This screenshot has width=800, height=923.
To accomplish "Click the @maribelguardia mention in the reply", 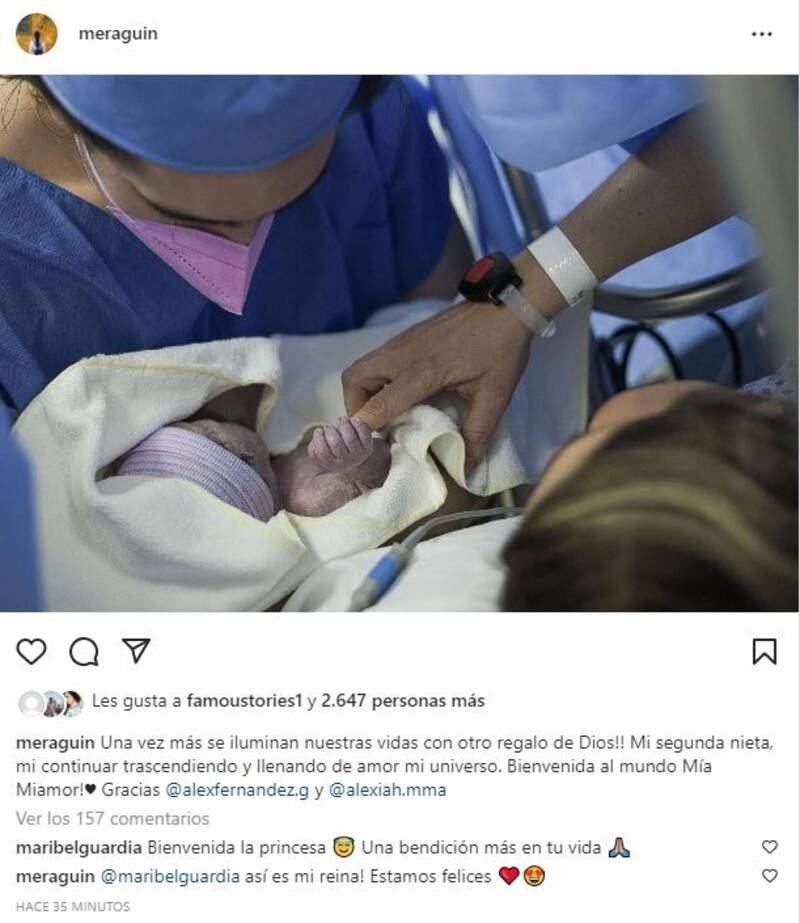I will tap(170, 876).
